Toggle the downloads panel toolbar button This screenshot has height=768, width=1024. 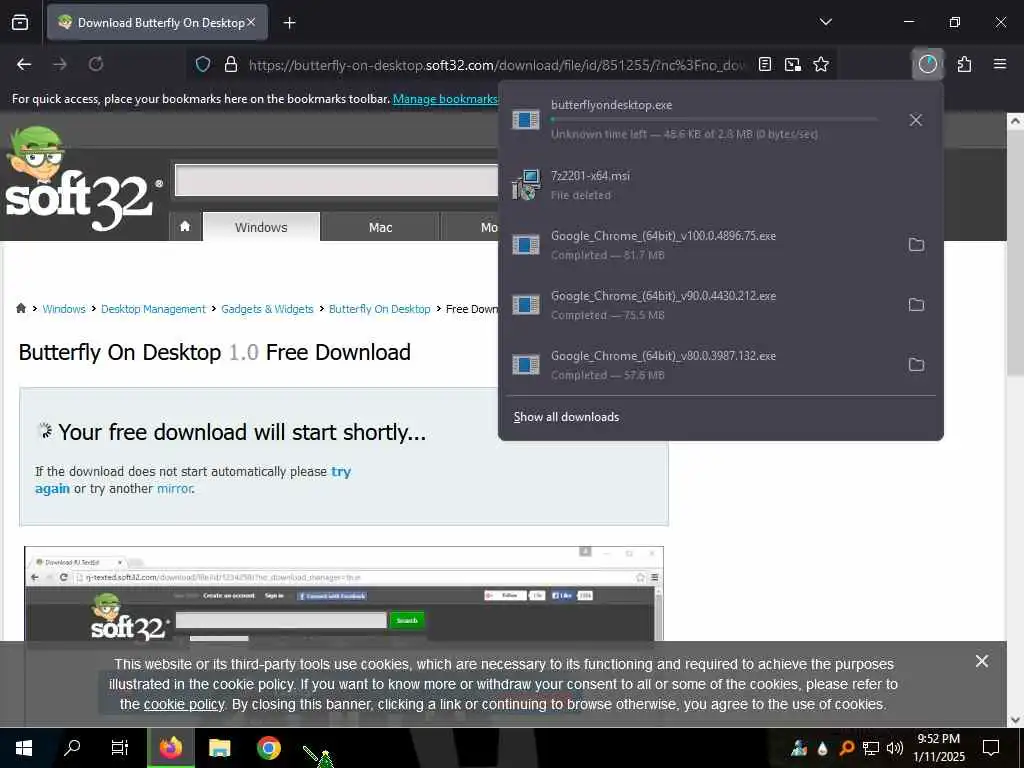coord(927,64)
